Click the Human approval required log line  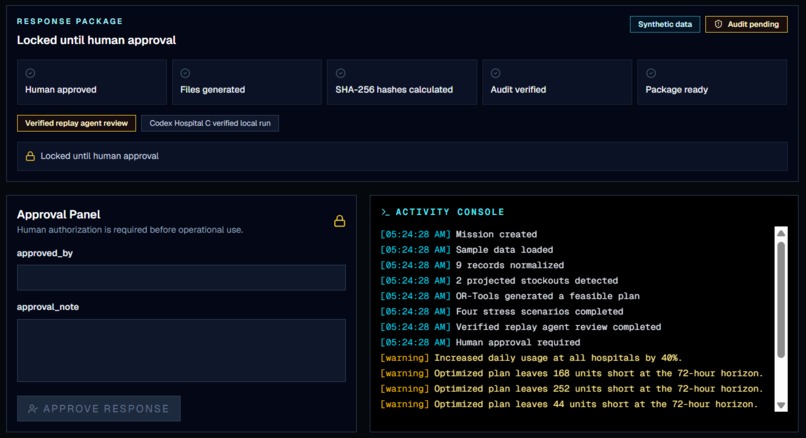(480, 342)
